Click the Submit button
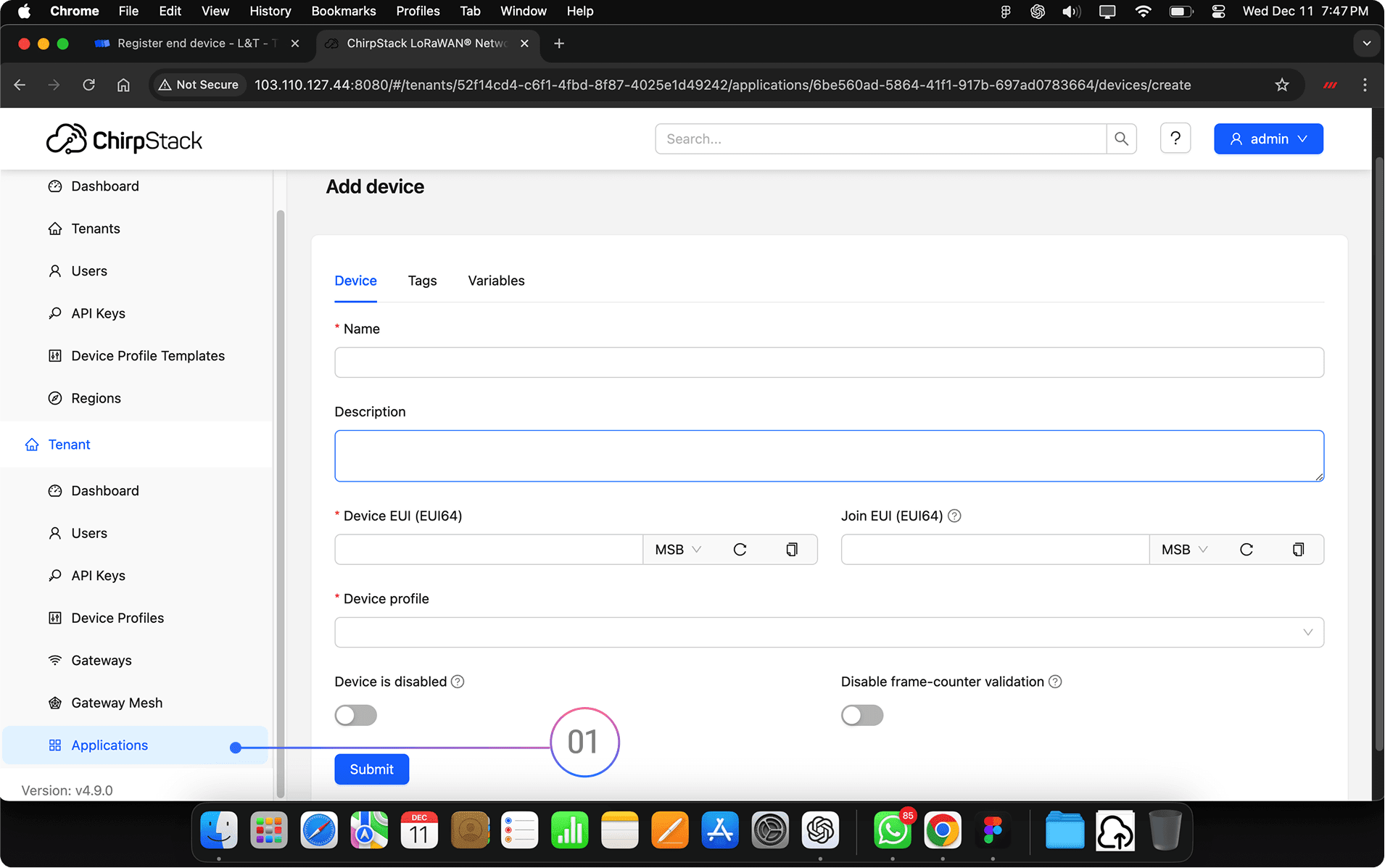1385x868 pixels. click(x=371, y=769)
